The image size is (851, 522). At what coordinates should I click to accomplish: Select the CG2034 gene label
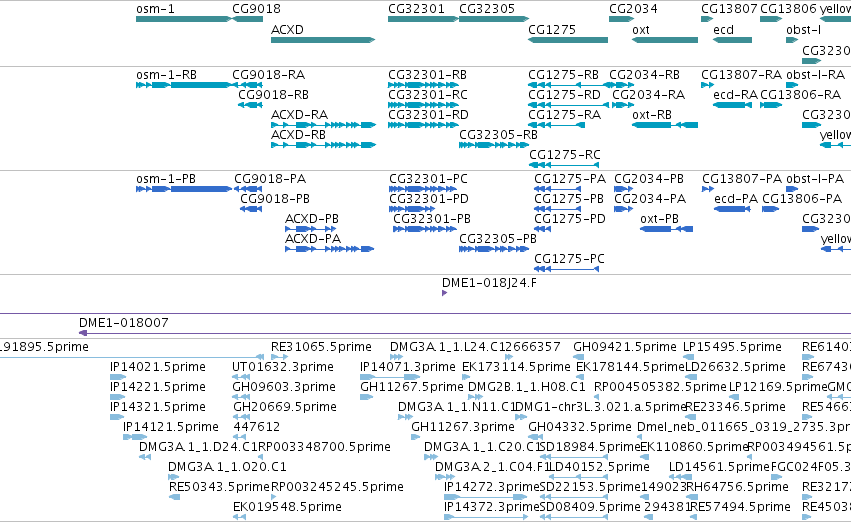point(633,9)
